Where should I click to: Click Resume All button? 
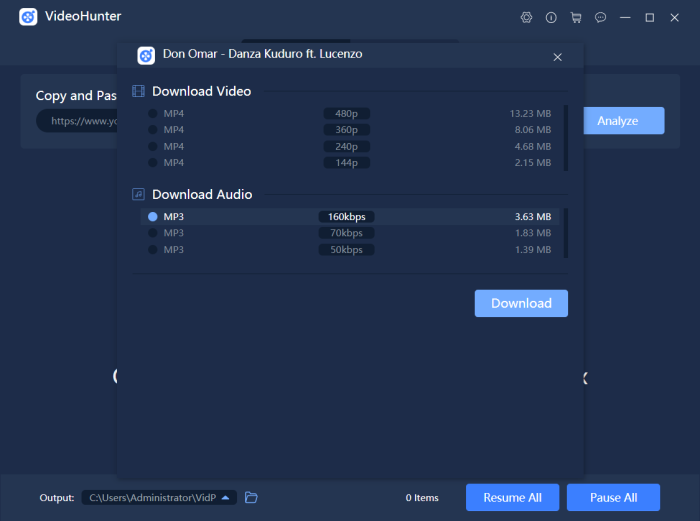click(512, 497)
